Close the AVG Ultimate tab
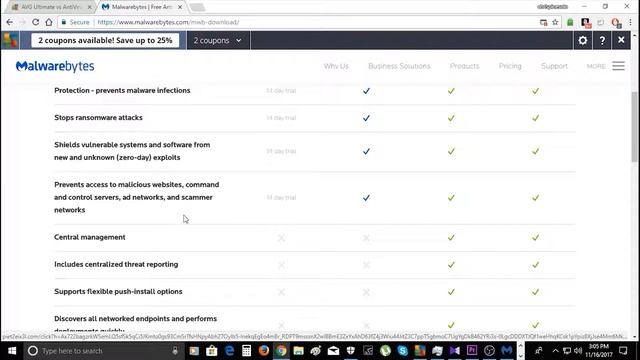The width and height of the screenshot is (640, 360). 89,7
